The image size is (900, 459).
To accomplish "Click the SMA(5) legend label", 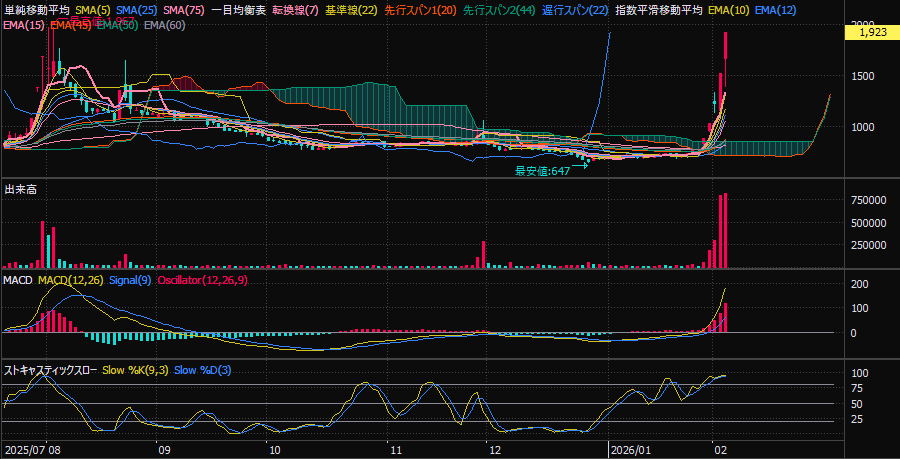I will click(93, 10).
